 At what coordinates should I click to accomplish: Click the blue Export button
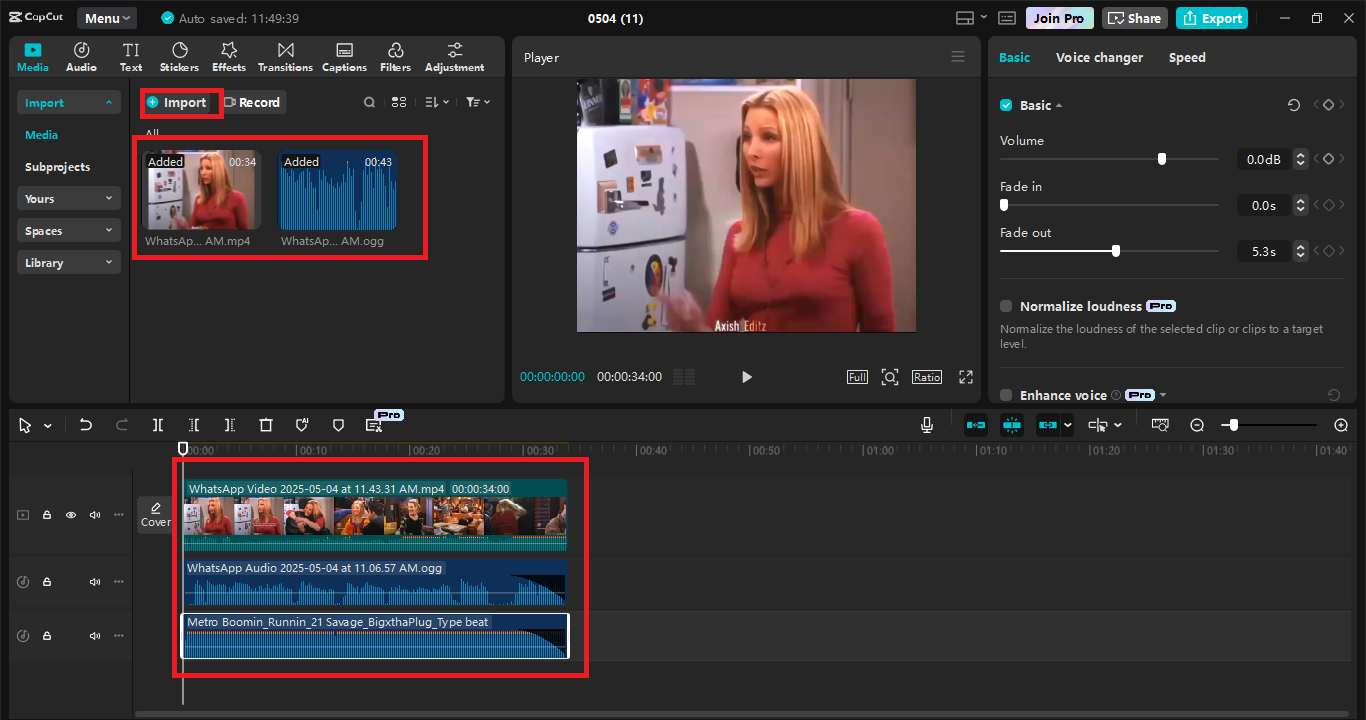[1212, 18]
